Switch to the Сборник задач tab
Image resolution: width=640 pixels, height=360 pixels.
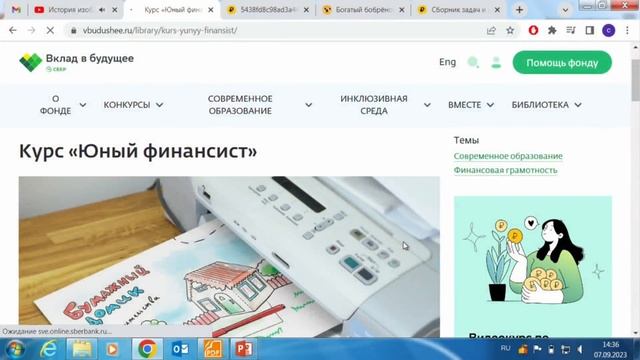coord(458,10)
